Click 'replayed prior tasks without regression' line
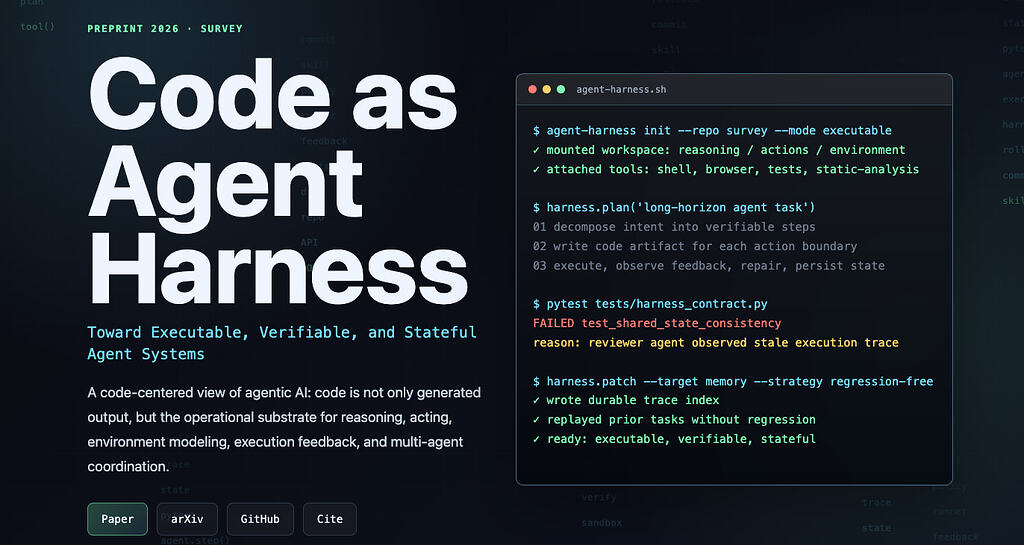The height and width of the screenshot is (545, 1024). (674, 420)
